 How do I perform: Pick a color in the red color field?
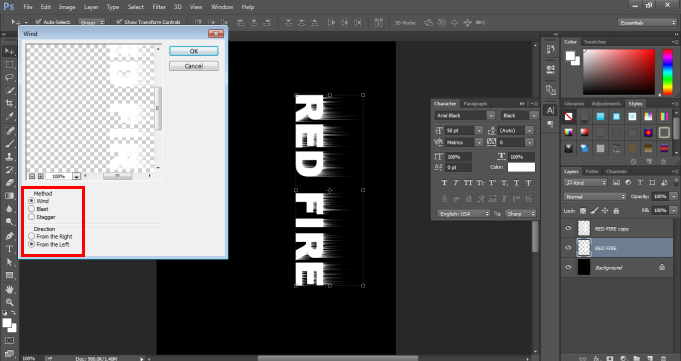618,72
